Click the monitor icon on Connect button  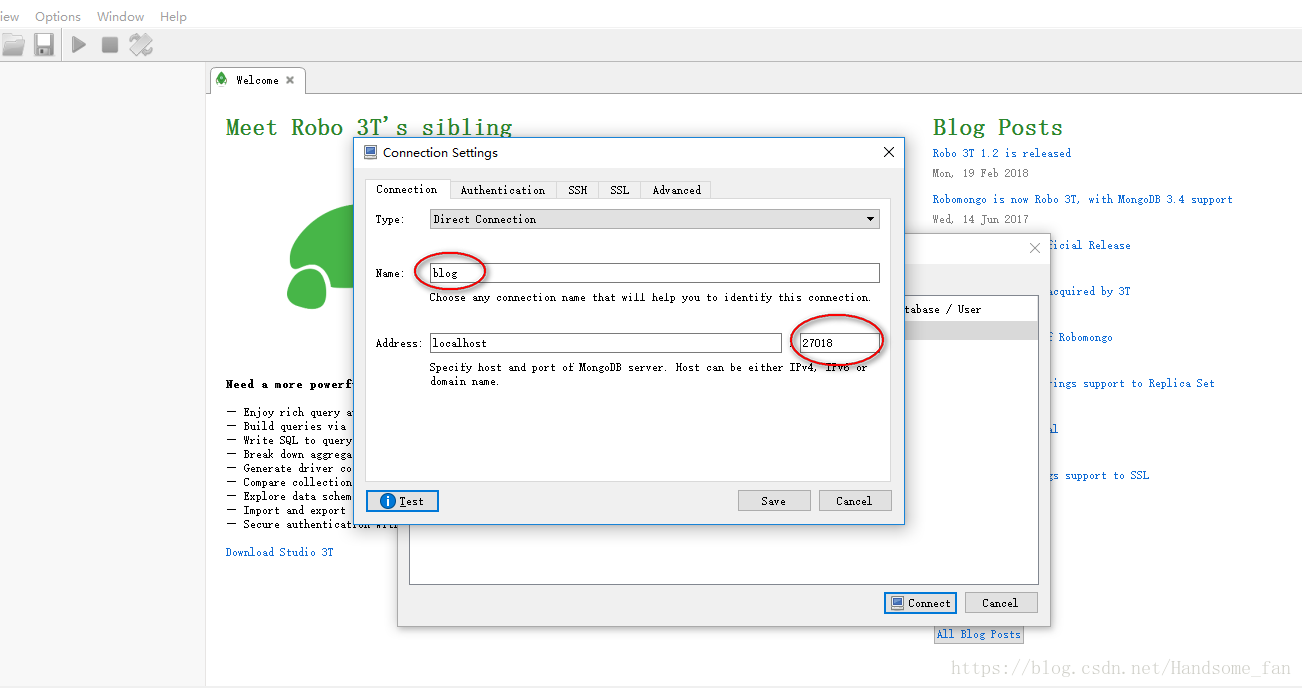[x=897, y=603]
